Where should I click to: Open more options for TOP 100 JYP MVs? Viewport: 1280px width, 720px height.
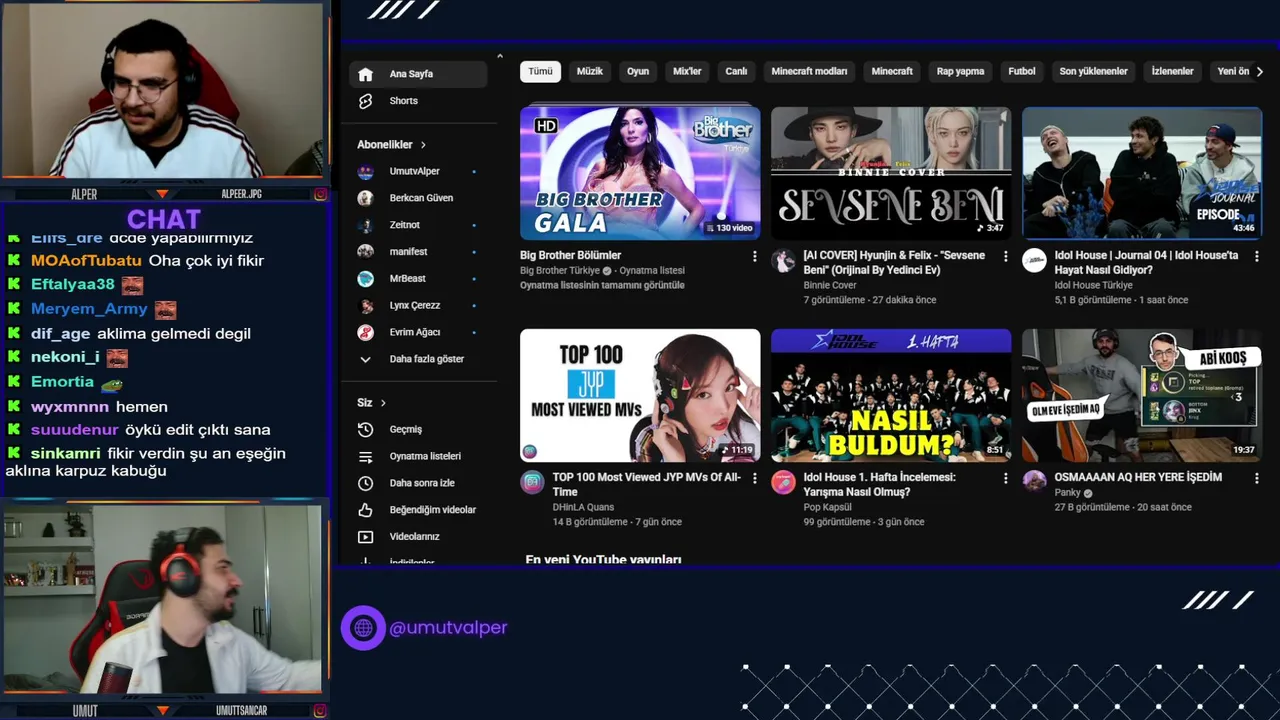tap(754, 479)
